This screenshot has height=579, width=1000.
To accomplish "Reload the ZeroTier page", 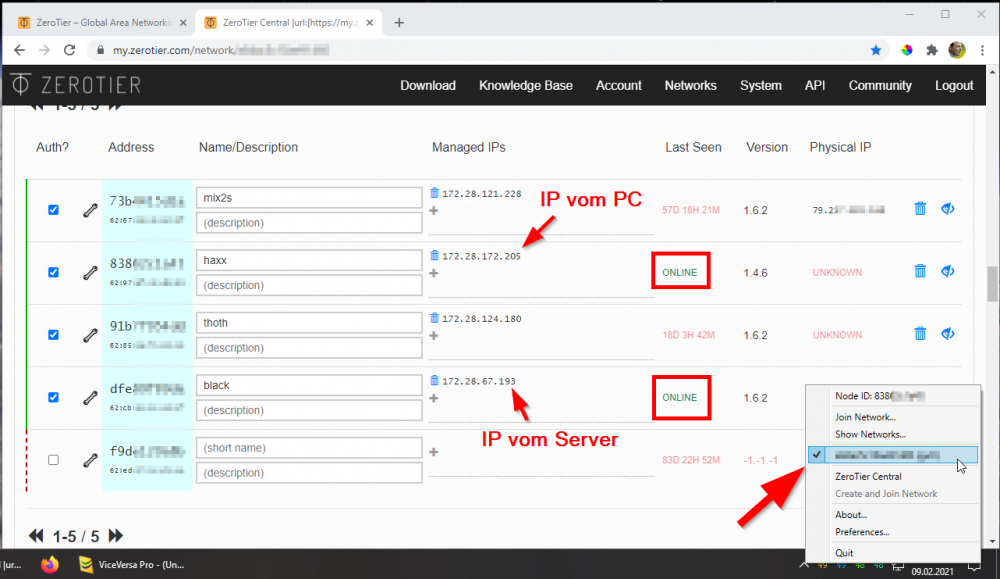I will click(x=70, y=50).
